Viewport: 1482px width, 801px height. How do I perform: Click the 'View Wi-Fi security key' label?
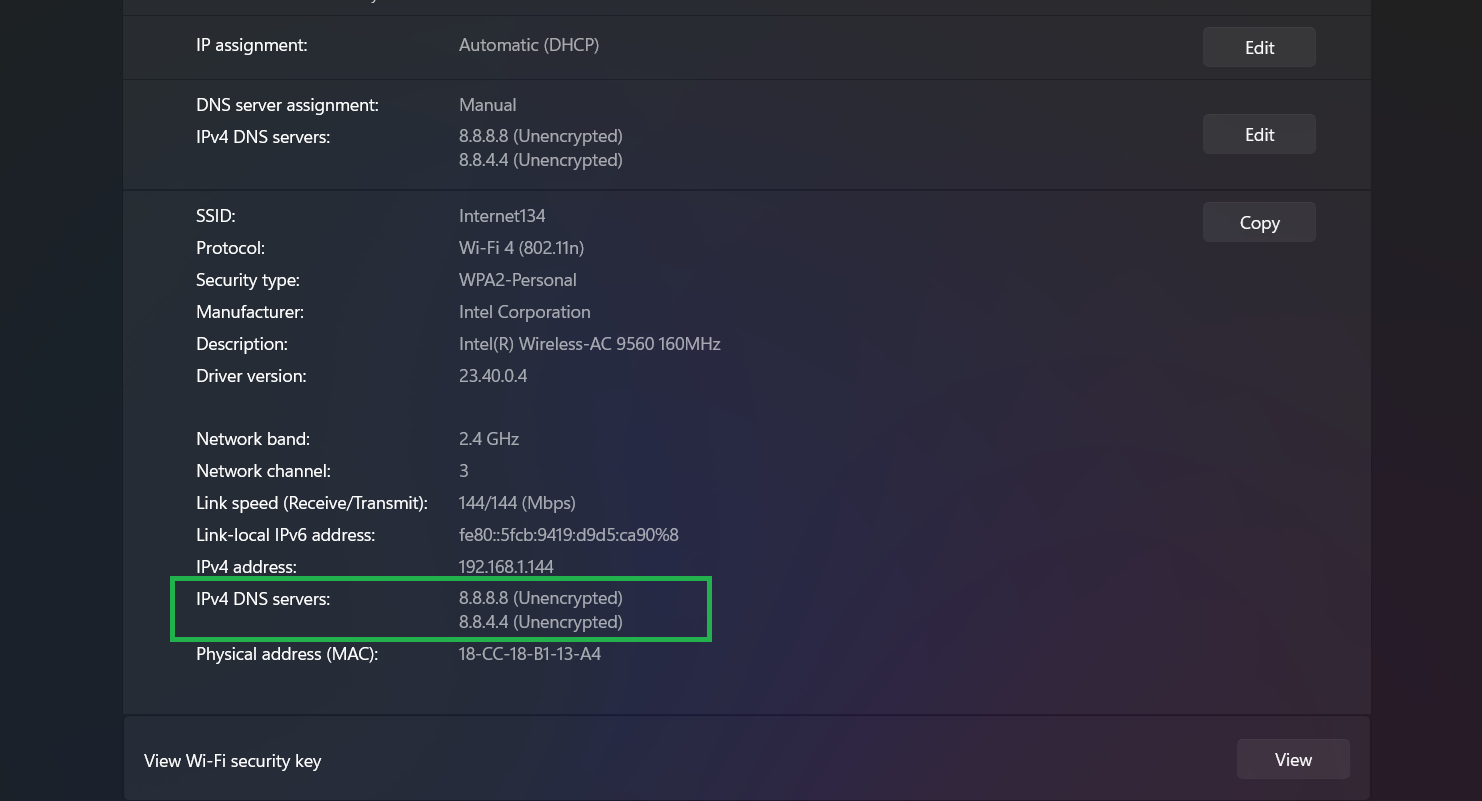tap(233, 761)
